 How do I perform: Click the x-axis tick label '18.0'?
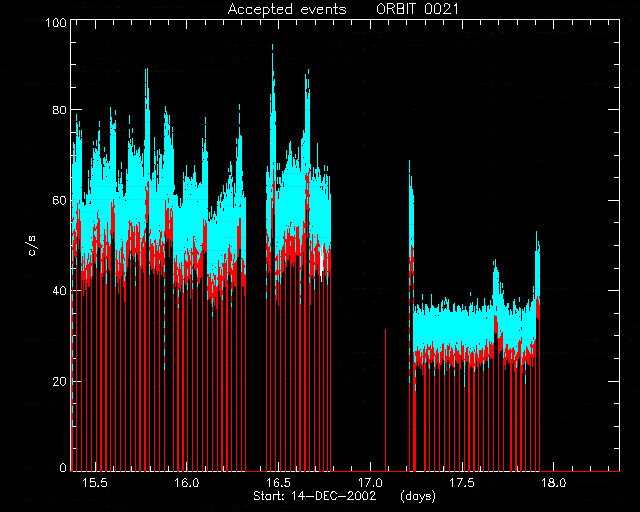point(553,483)
